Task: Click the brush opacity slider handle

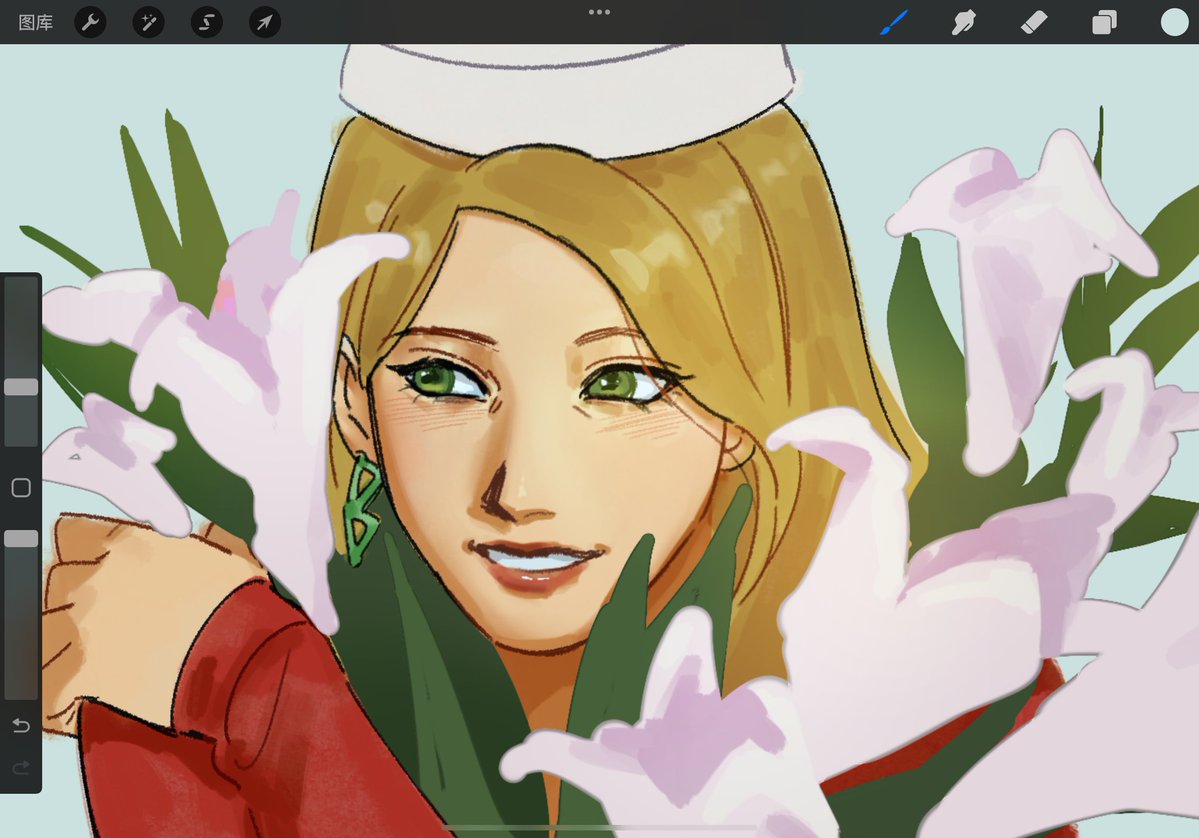Action: [21, 539]
